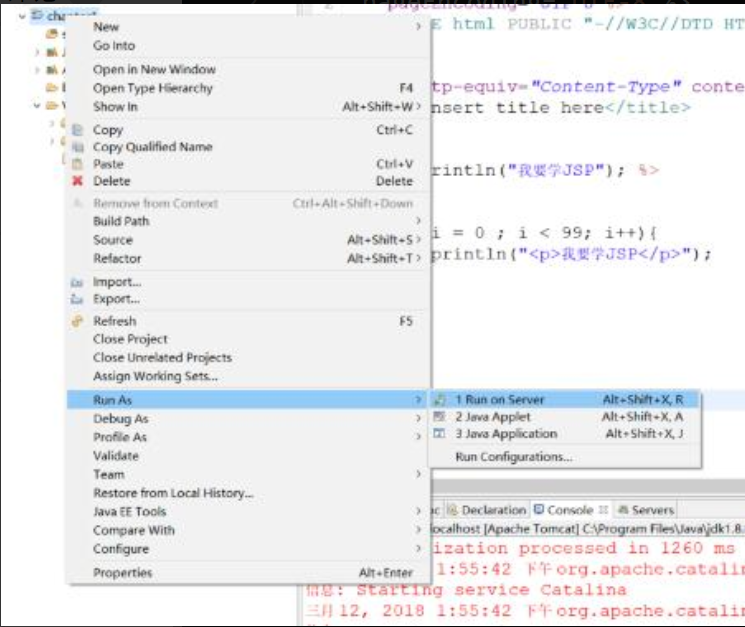Click the Build Path submenu arrow
This screenshot has width=745, height=627.
(x=418, y=221)
